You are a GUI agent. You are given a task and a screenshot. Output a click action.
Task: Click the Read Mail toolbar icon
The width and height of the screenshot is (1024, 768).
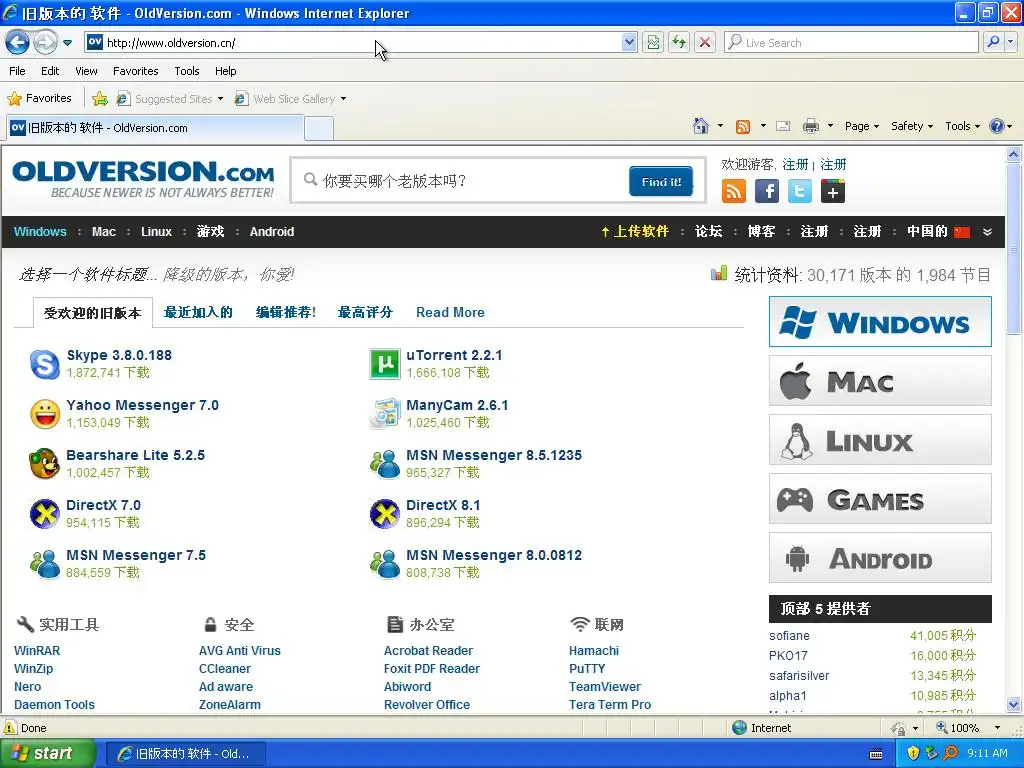(x=783, y=126)
